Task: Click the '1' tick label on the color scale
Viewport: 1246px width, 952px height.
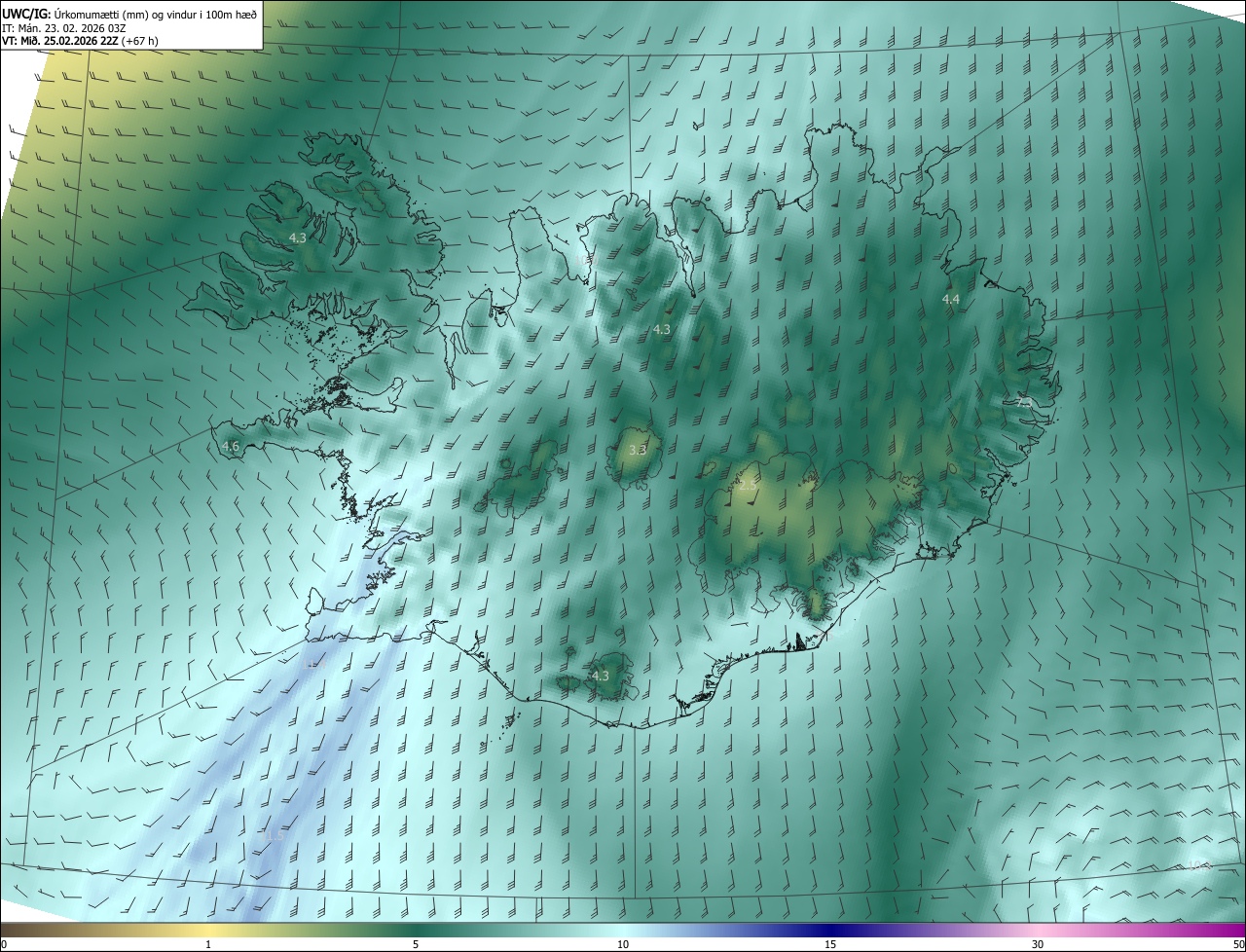Action: pyautogui.click(x=208, y=945)
